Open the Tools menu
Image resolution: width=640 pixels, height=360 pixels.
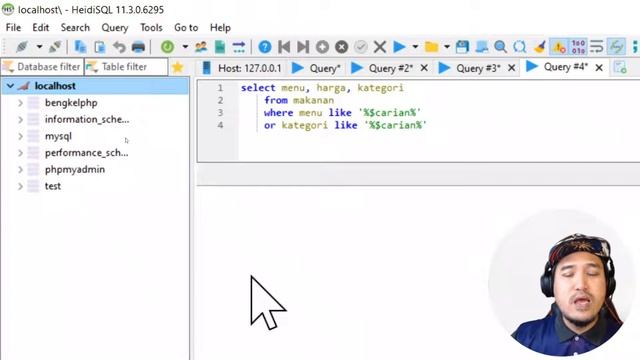click(x=151, y=28)
